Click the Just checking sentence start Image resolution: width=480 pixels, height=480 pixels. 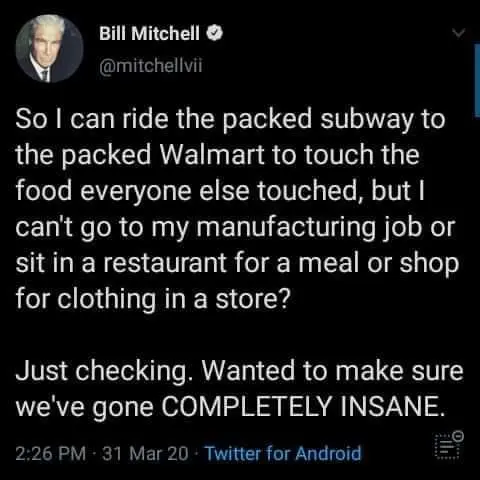[105, 372]
